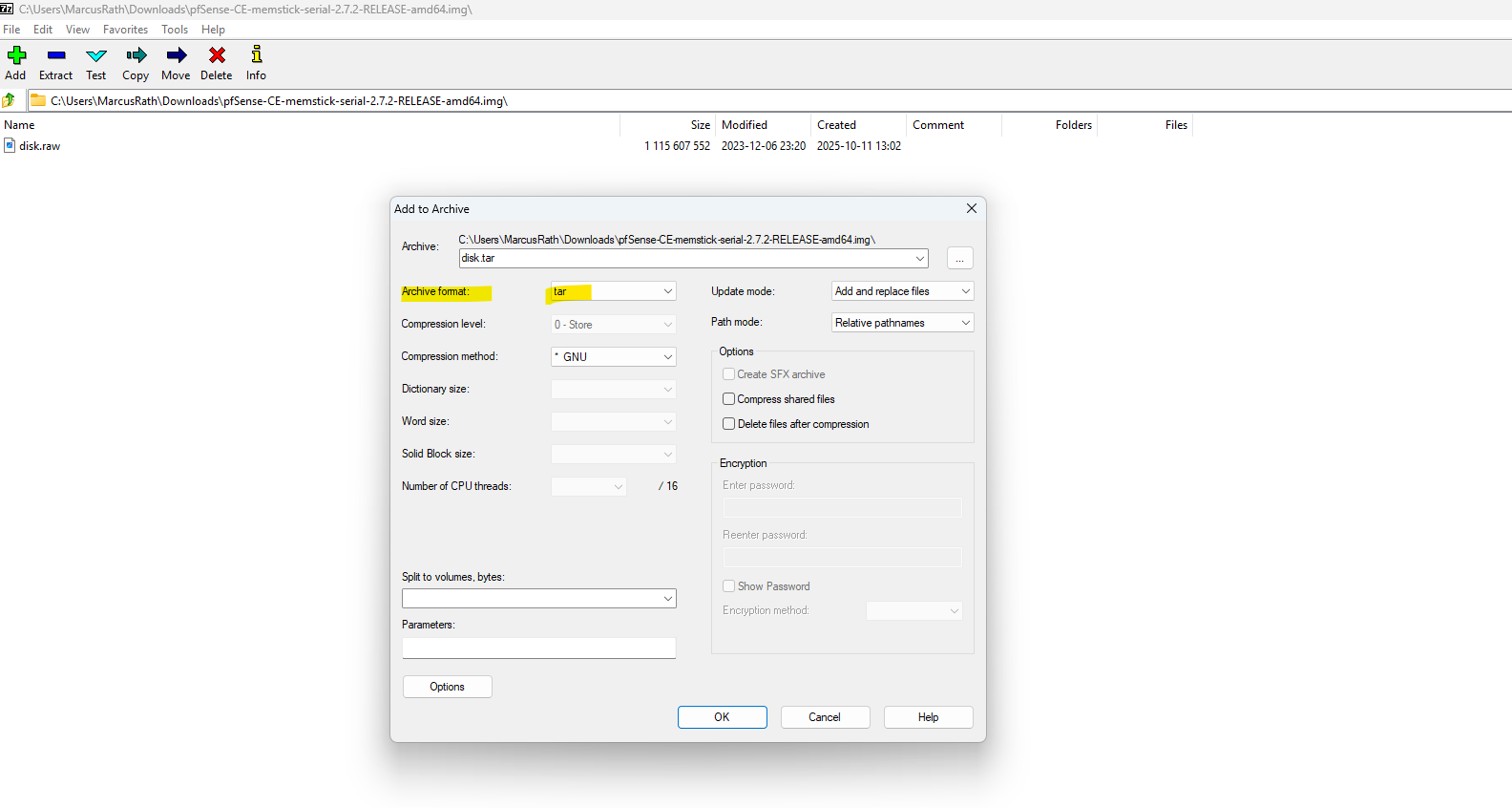Click the up-folder icon beside address bar

point(10,100)
